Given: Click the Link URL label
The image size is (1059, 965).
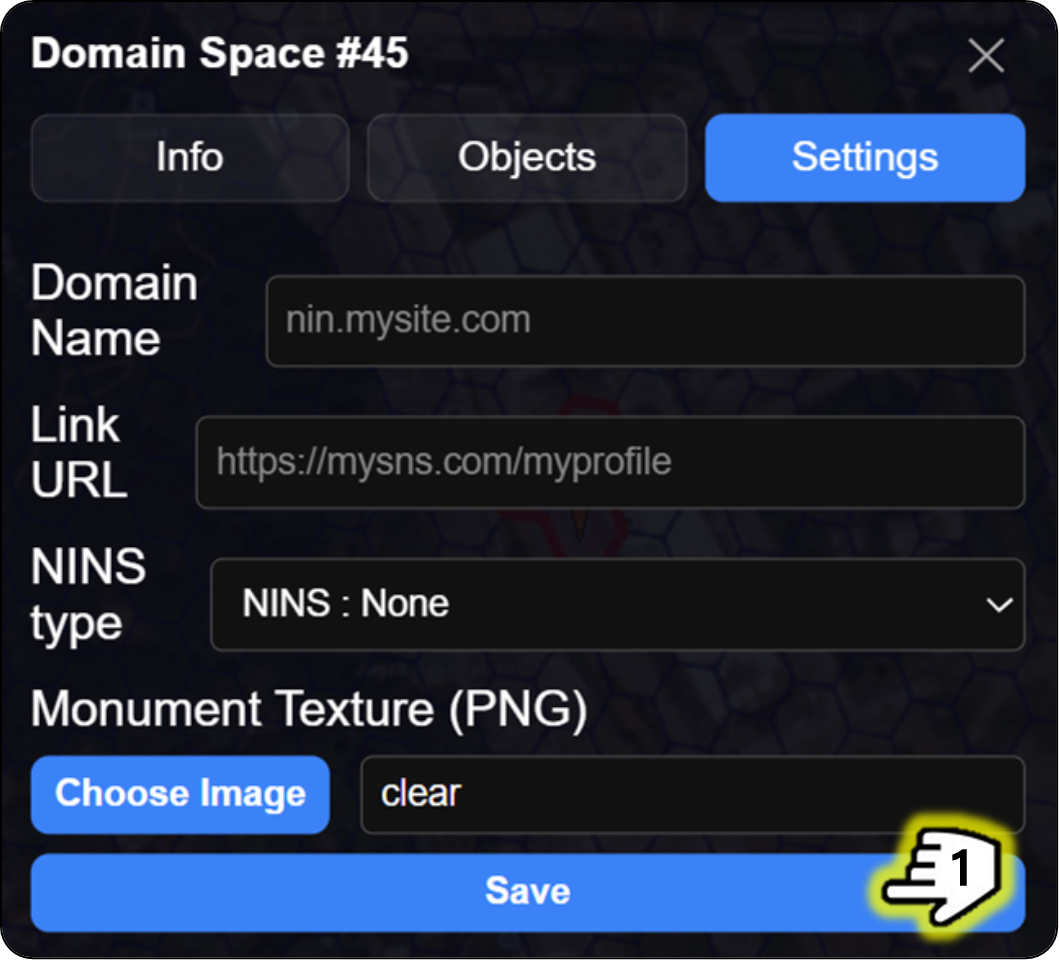Looking at the screenshot, I should (x=79, y=453).
